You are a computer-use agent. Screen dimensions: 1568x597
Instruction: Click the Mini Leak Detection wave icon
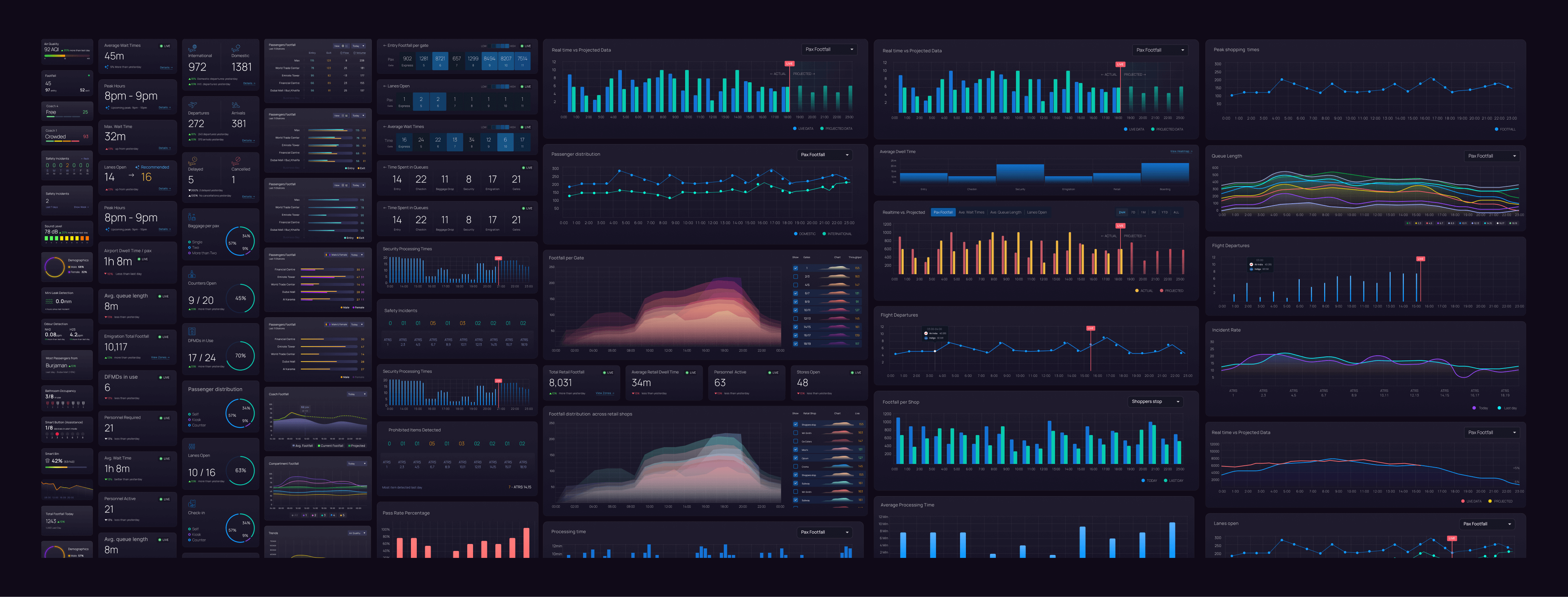tap(49, 301)
